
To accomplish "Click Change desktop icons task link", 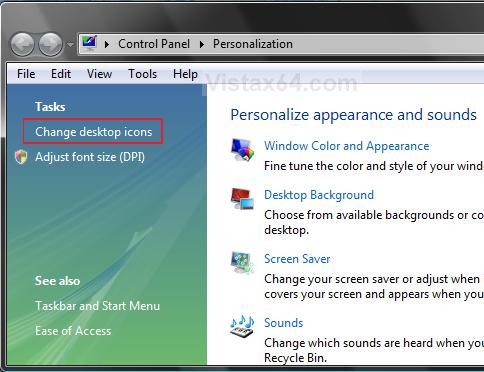I will click(94, 132).
